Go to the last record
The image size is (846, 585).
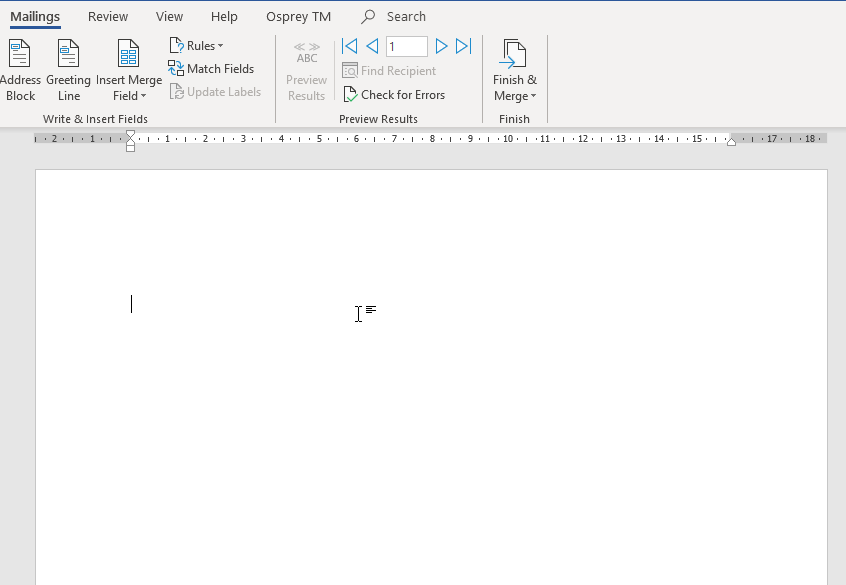click(463, 46)
